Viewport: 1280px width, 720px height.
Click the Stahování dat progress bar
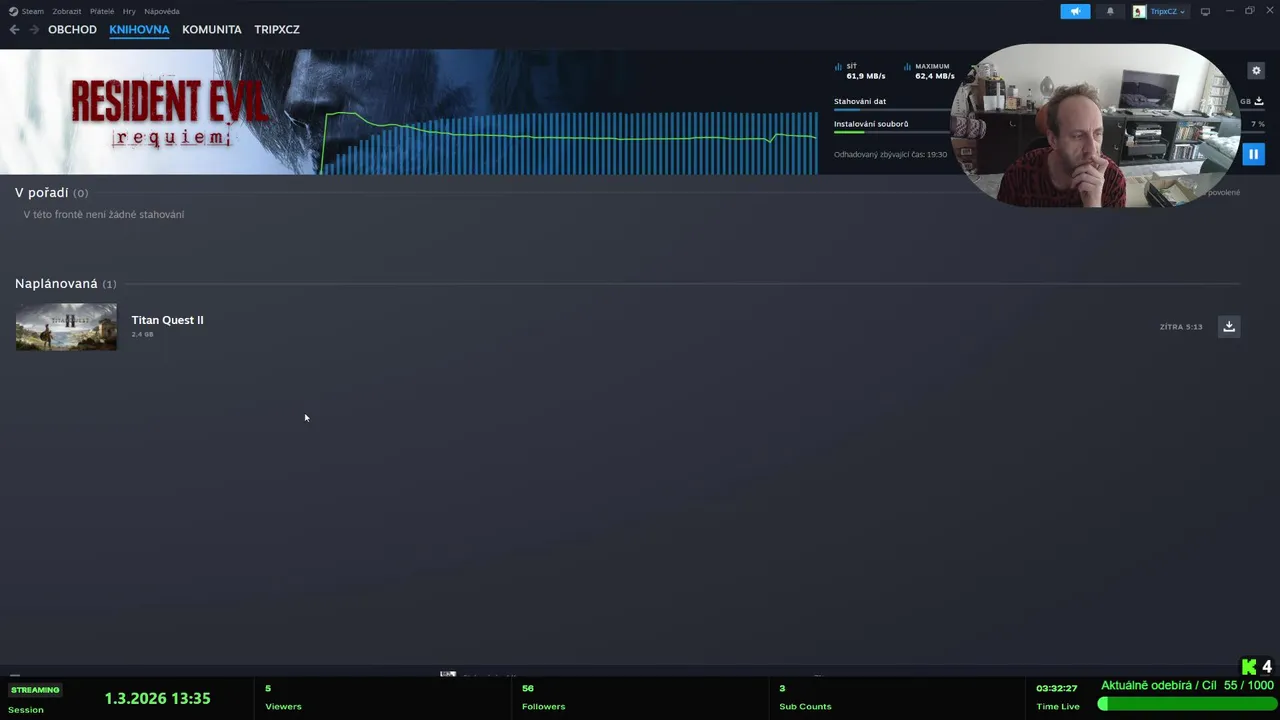click(890, 109)
